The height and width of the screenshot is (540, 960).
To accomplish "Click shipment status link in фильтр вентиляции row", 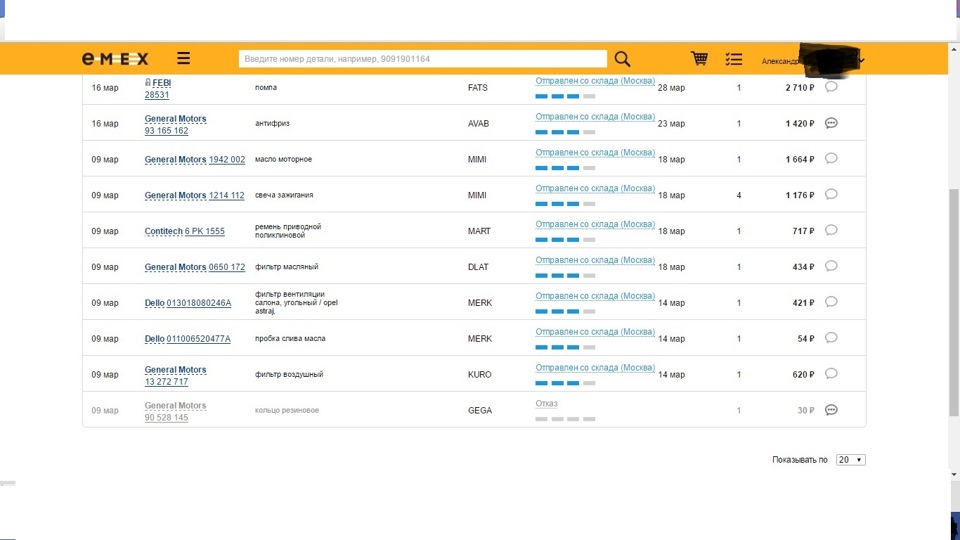I will [595, 296].
